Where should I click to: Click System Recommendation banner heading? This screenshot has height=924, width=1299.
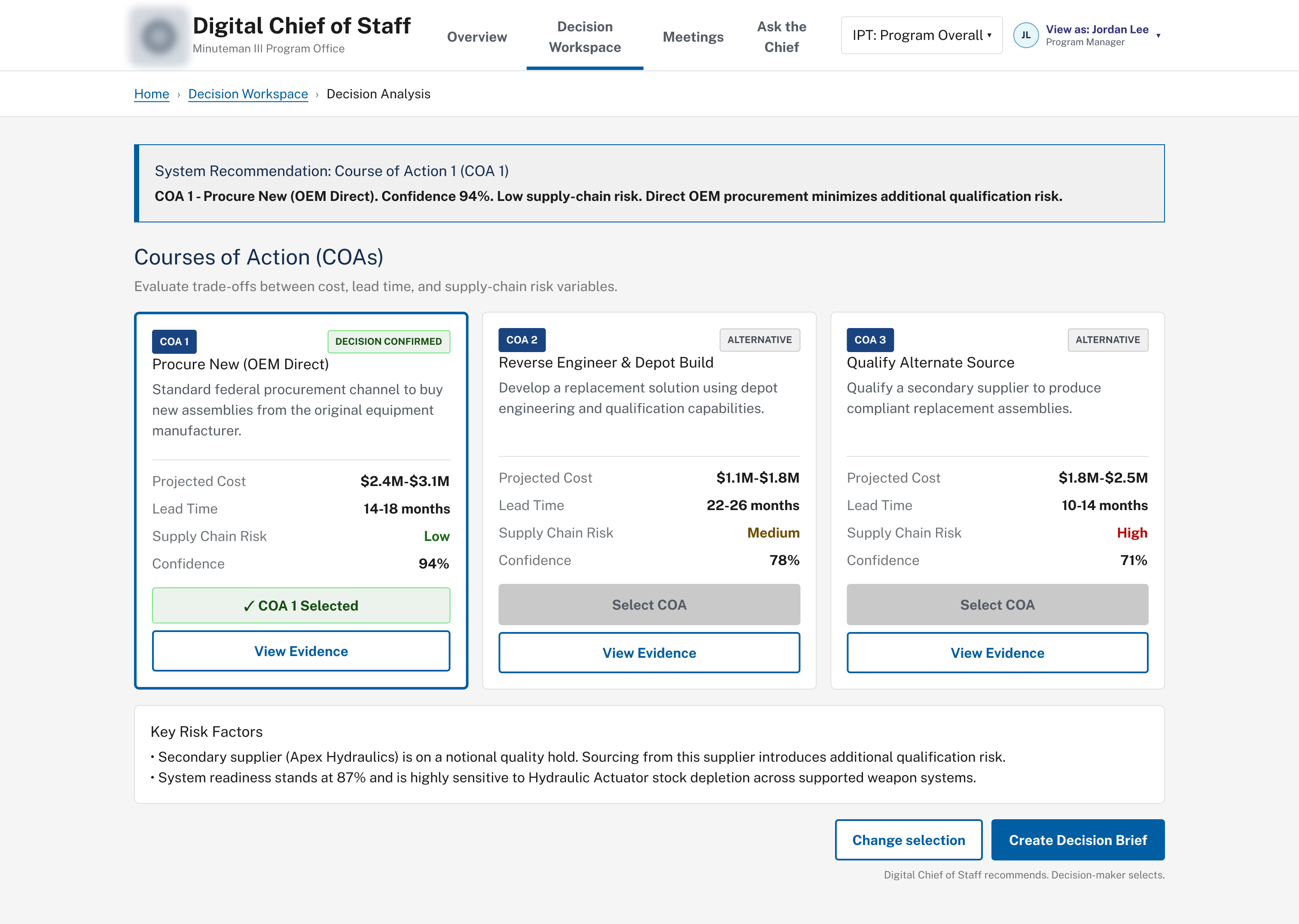(x=332, y=171)
